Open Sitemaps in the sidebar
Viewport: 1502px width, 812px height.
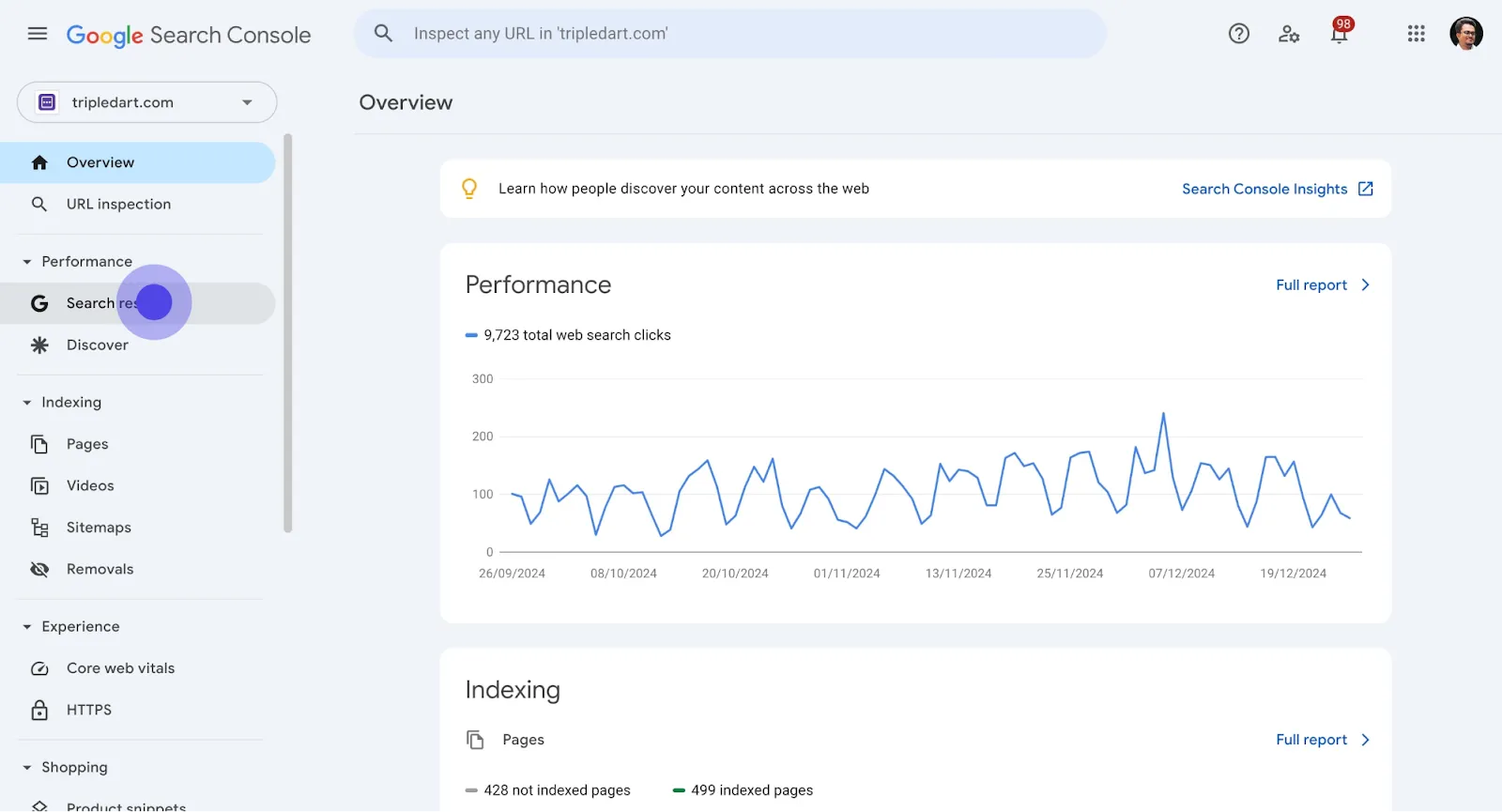138,528
